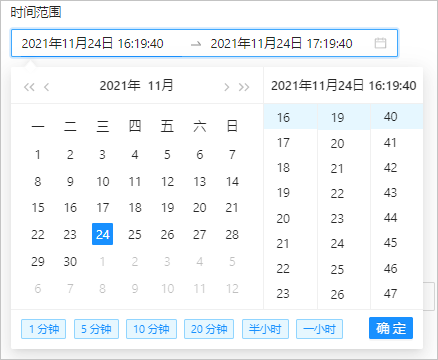The image size is (438, 360).
Task: Open the 11月 month selector
Action: click(161, 86)
